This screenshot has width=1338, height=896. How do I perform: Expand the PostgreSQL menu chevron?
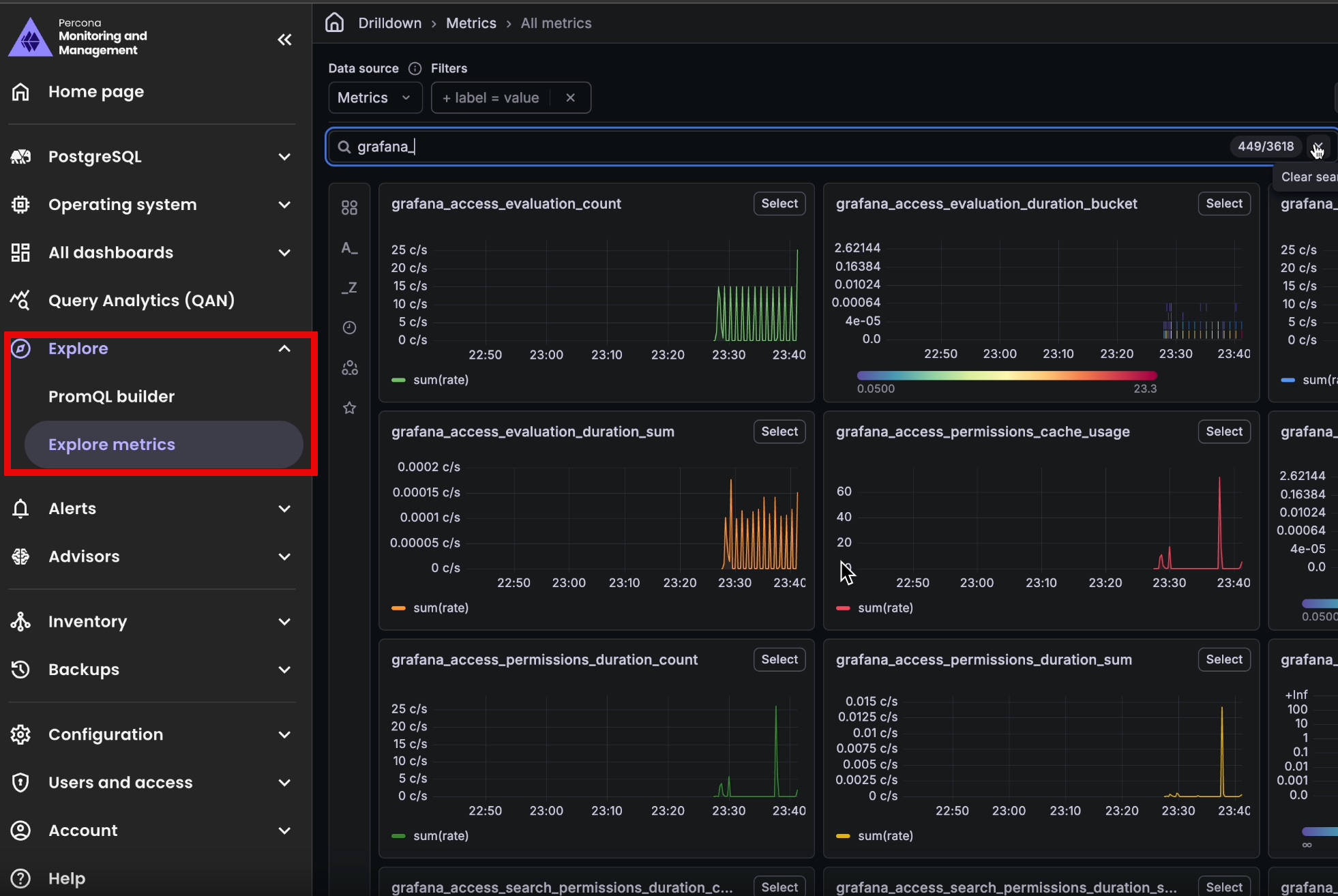[284, 157]
